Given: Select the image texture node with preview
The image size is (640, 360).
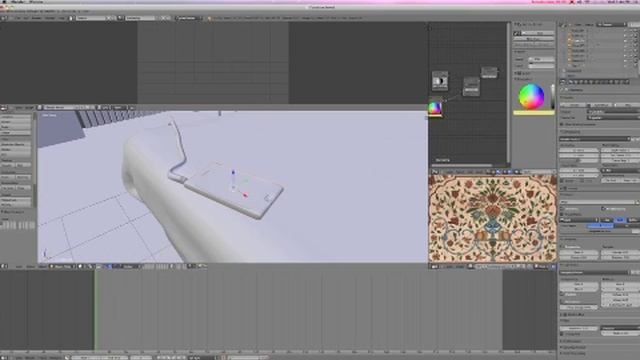Looking at the screenshot, I should (440, 80).
